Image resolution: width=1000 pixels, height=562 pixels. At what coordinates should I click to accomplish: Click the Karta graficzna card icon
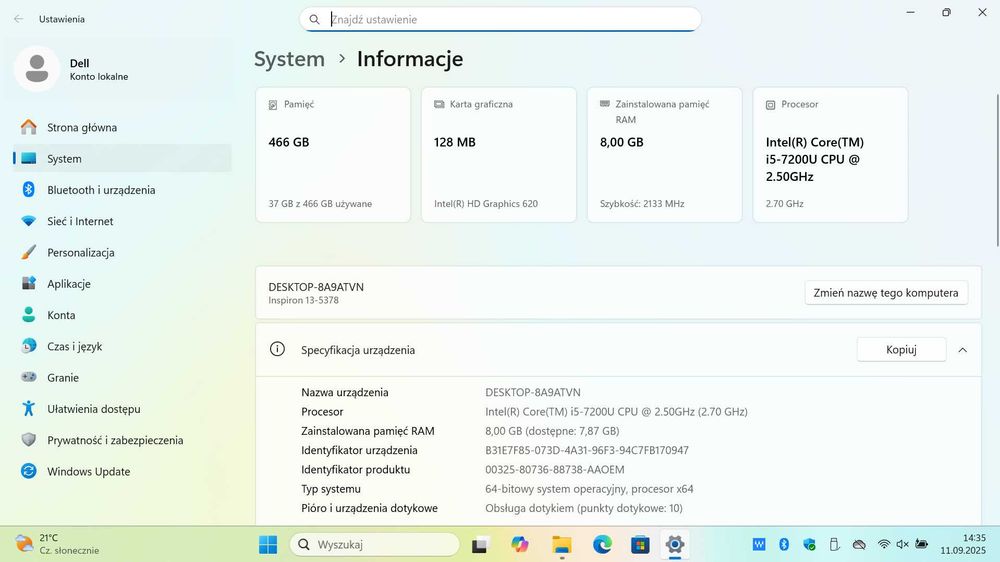coord(439,104)
